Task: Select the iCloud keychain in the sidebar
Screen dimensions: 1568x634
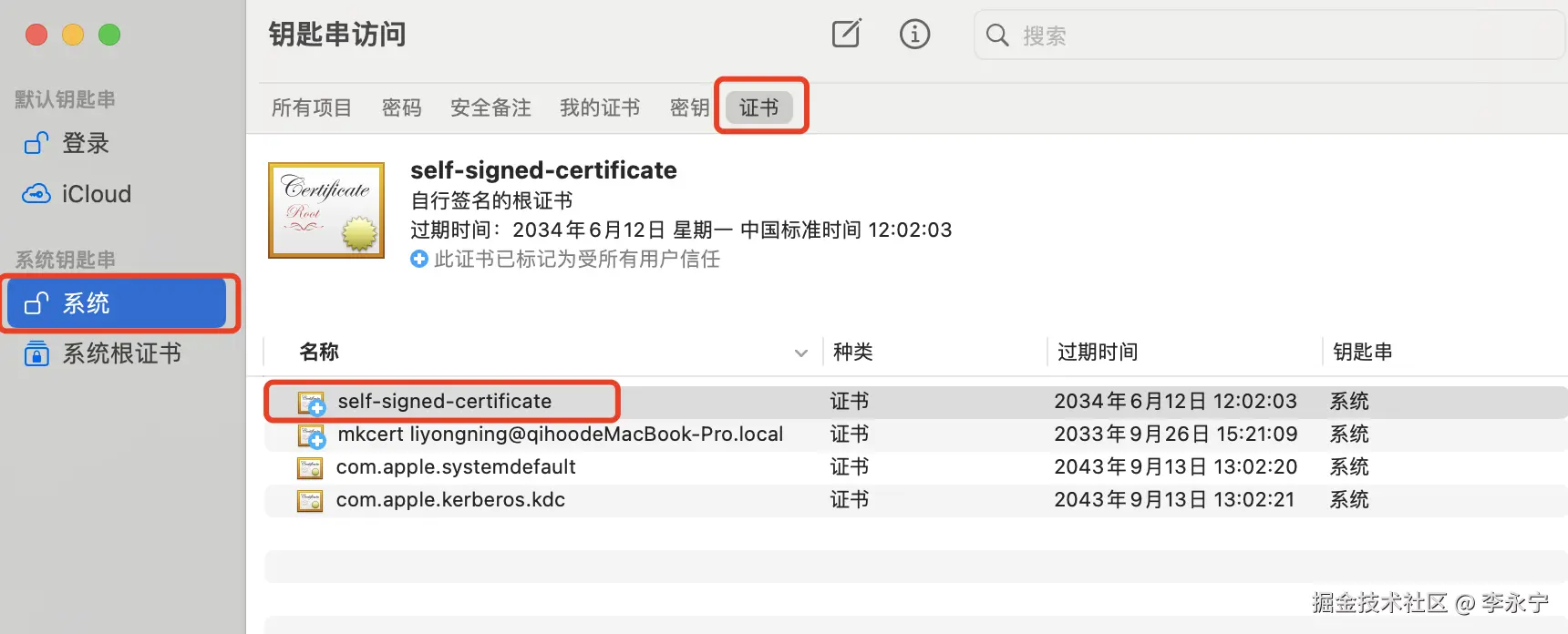Action: pyautogui.click(x=97, y=194)
